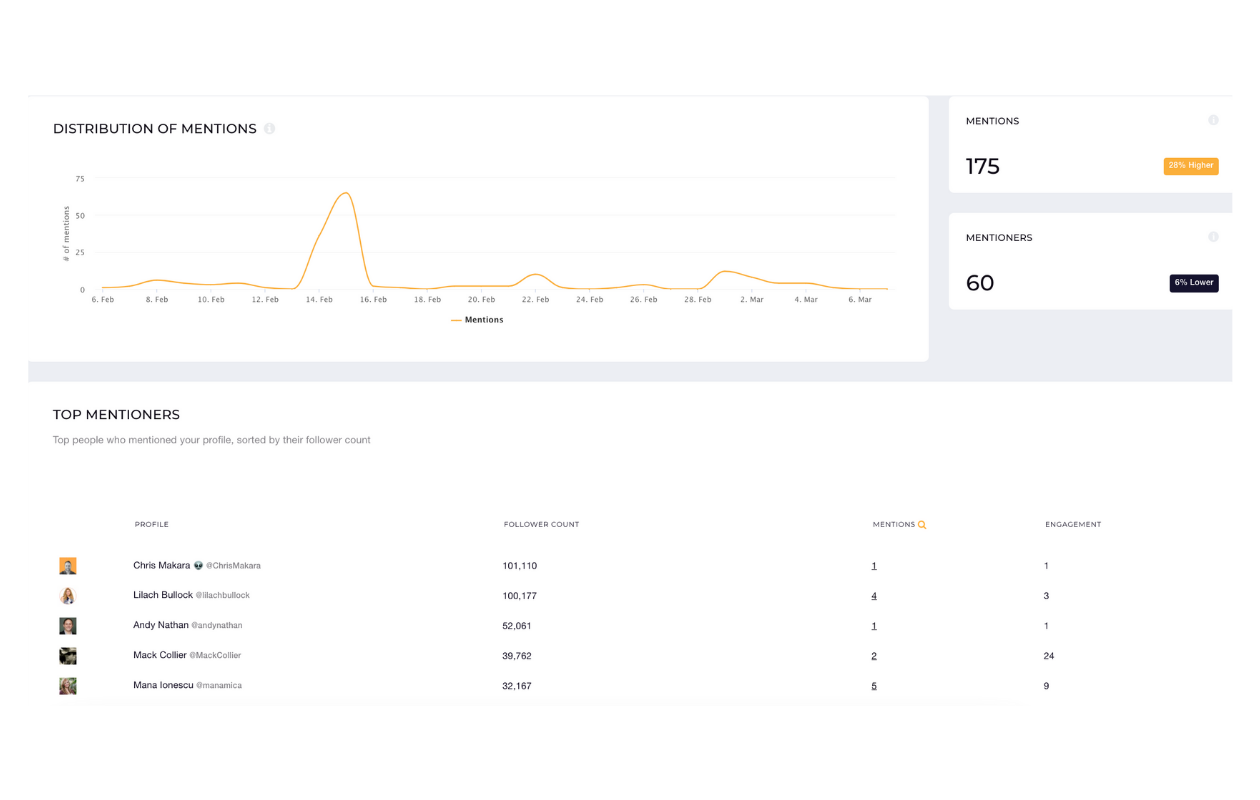Click the 14. Feb x-axis label
The width and height of the screenshot is (1260, 800).
point(319,299)
